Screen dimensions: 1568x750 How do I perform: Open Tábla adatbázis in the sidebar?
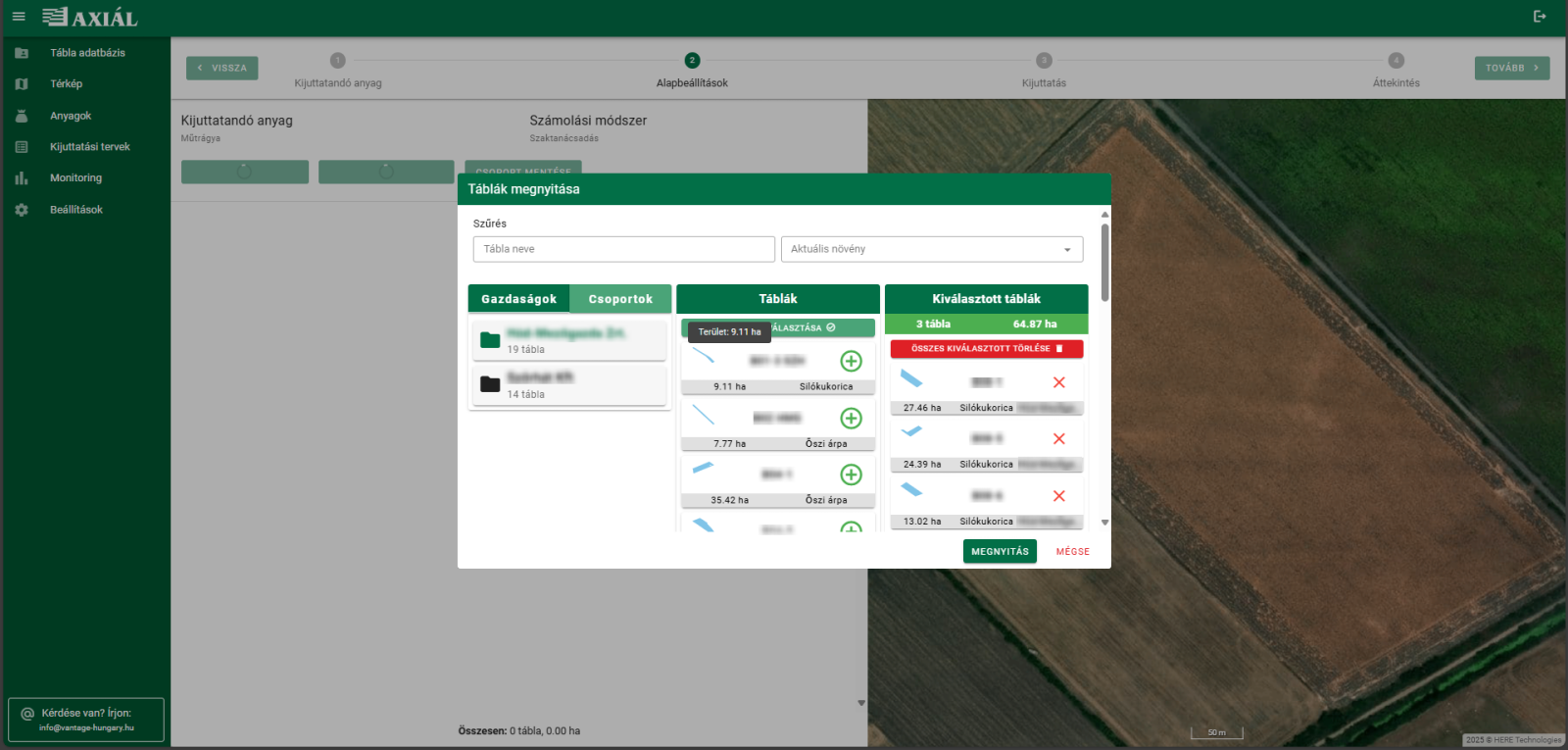click(86, 53)
